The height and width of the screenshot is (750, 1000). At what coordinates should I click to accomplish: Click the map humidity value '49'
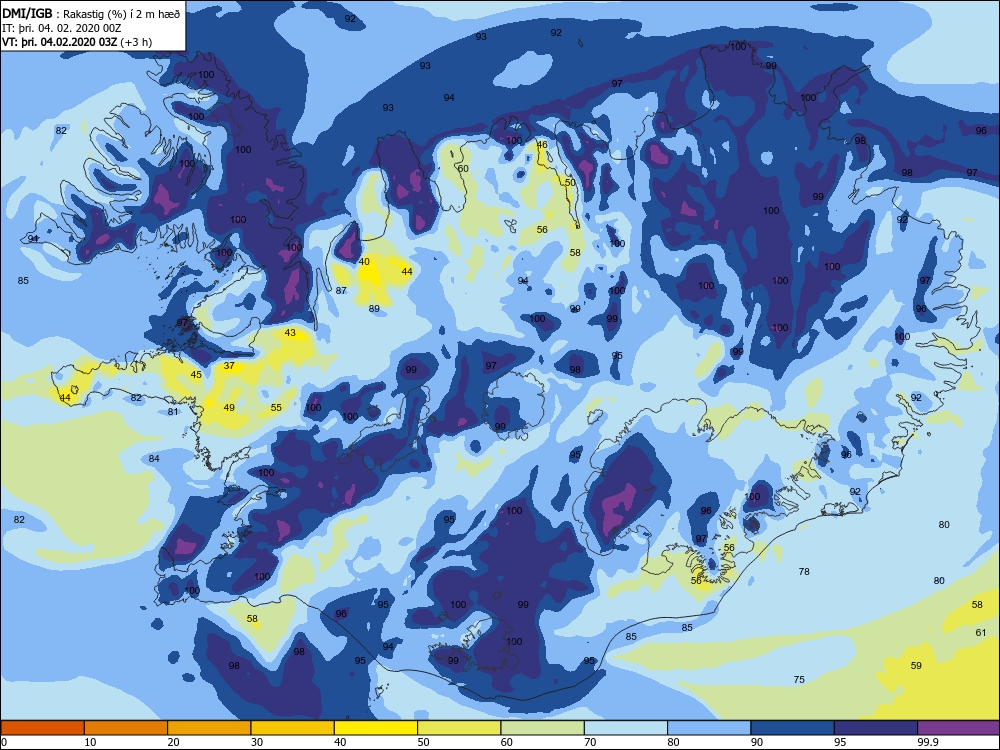click(229, 408)
